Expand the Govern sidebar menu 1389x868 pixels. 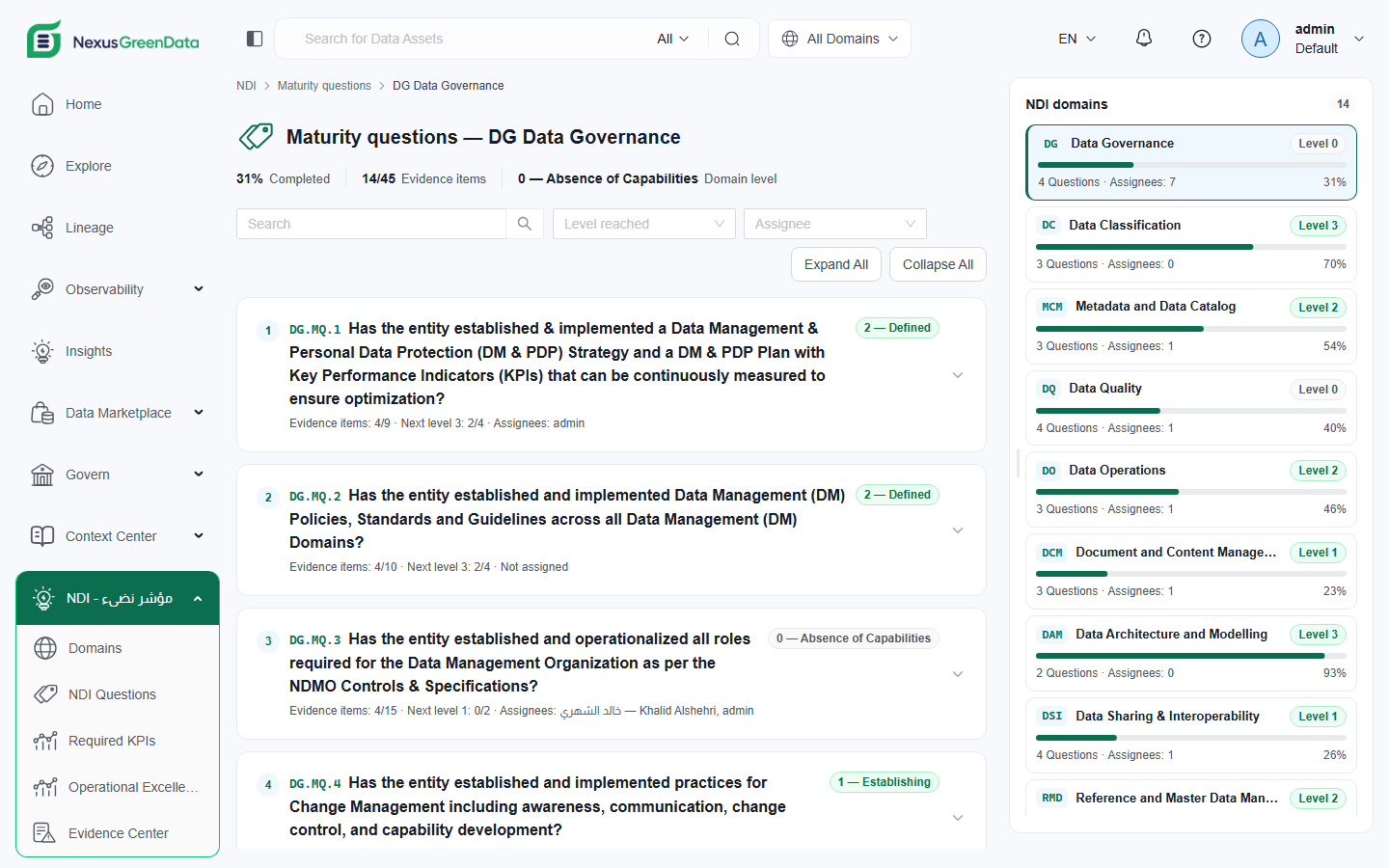pos(118,475)
